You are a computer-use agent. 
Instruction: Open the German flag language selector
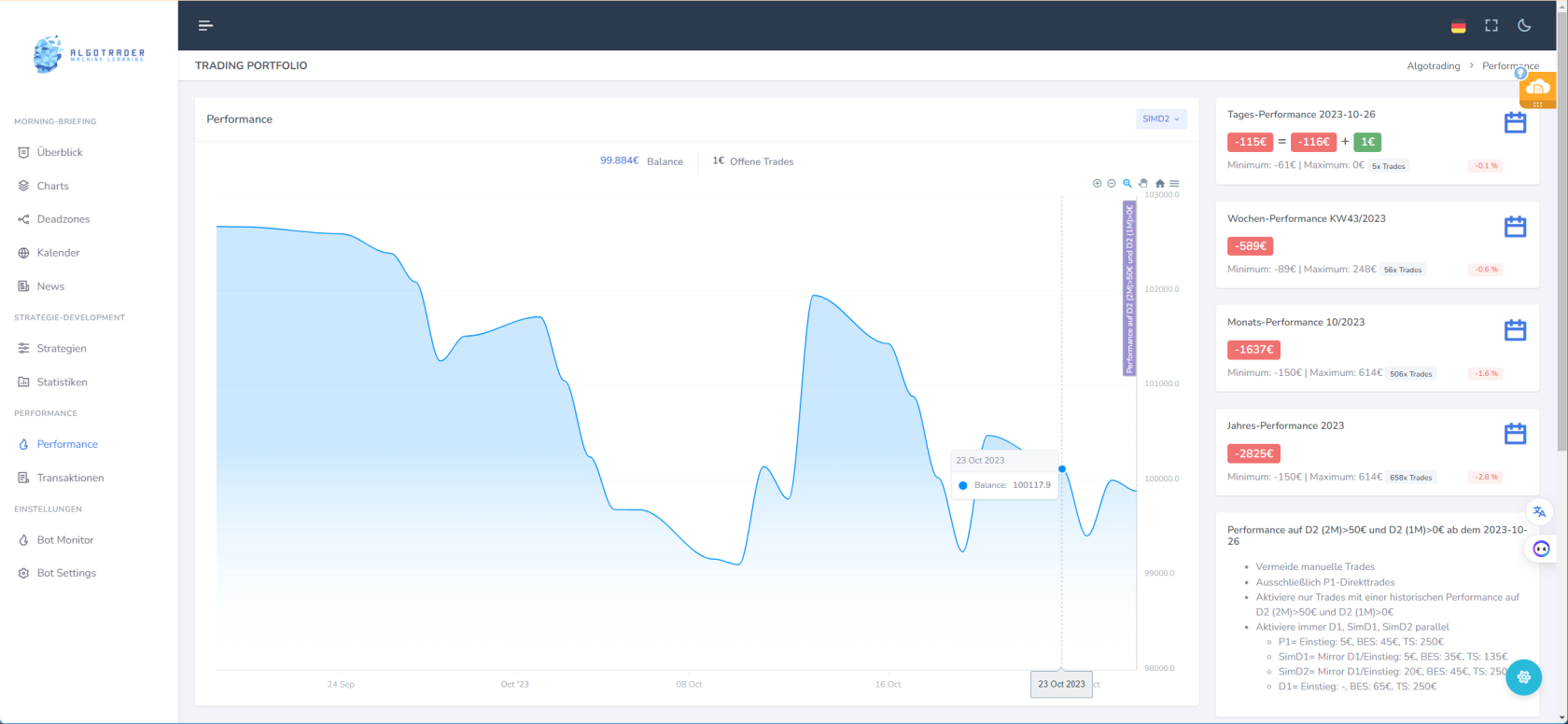tap(1458, 27)
